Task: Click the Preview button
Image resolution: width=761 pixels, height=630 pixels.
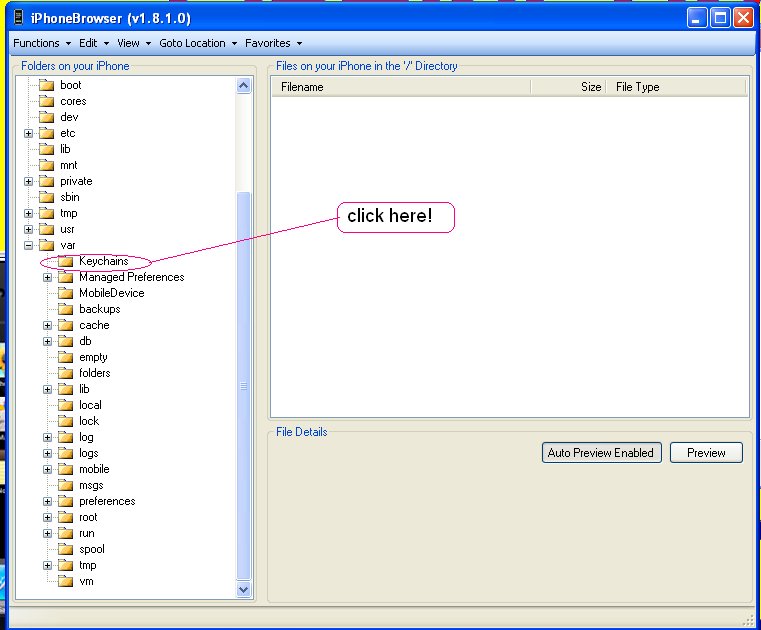Action: click(x=706, y=453)
